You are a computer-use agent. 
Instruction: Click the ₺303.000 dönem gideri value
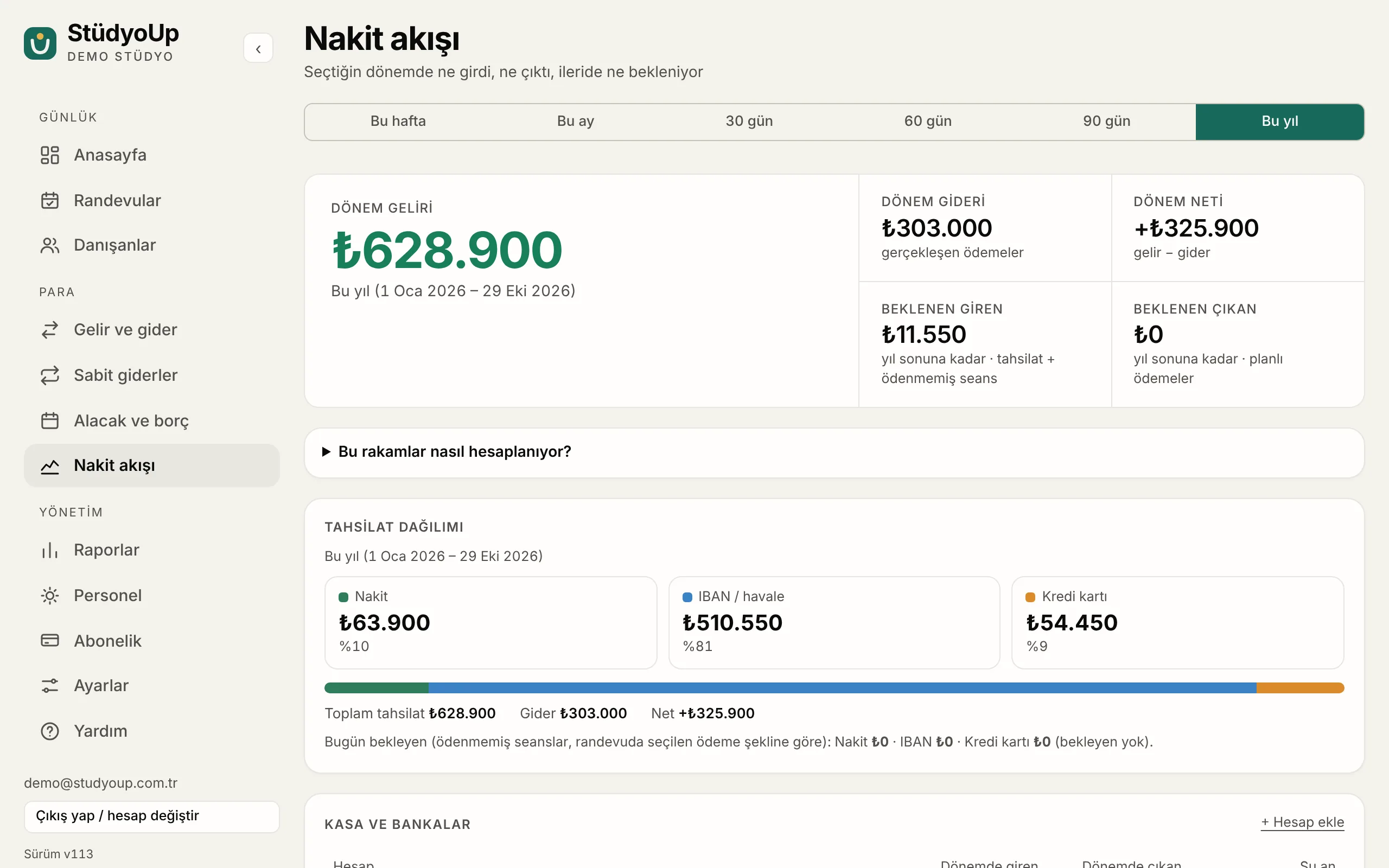coord(936,228)
